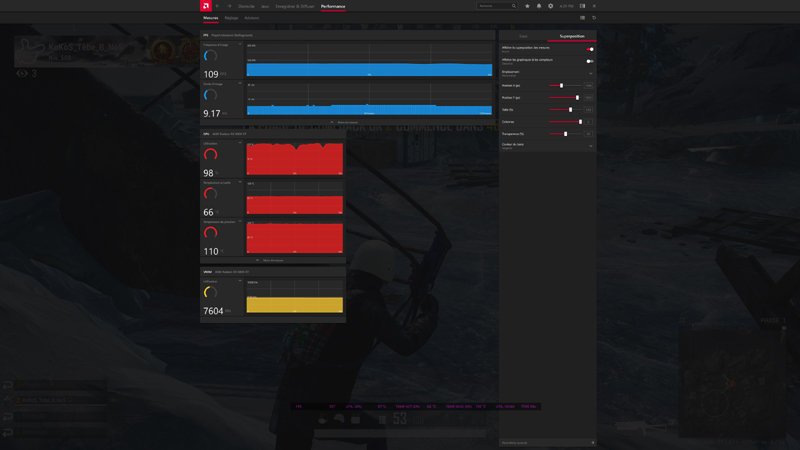Open favorites with the star icon

527,6
